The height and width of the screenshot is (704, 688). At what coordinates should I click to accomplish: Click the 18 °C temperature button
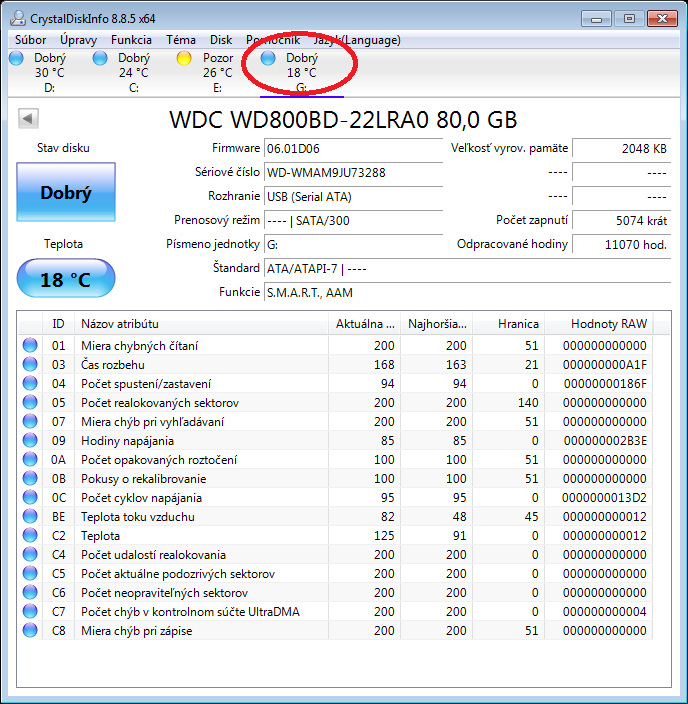point(66,279)
